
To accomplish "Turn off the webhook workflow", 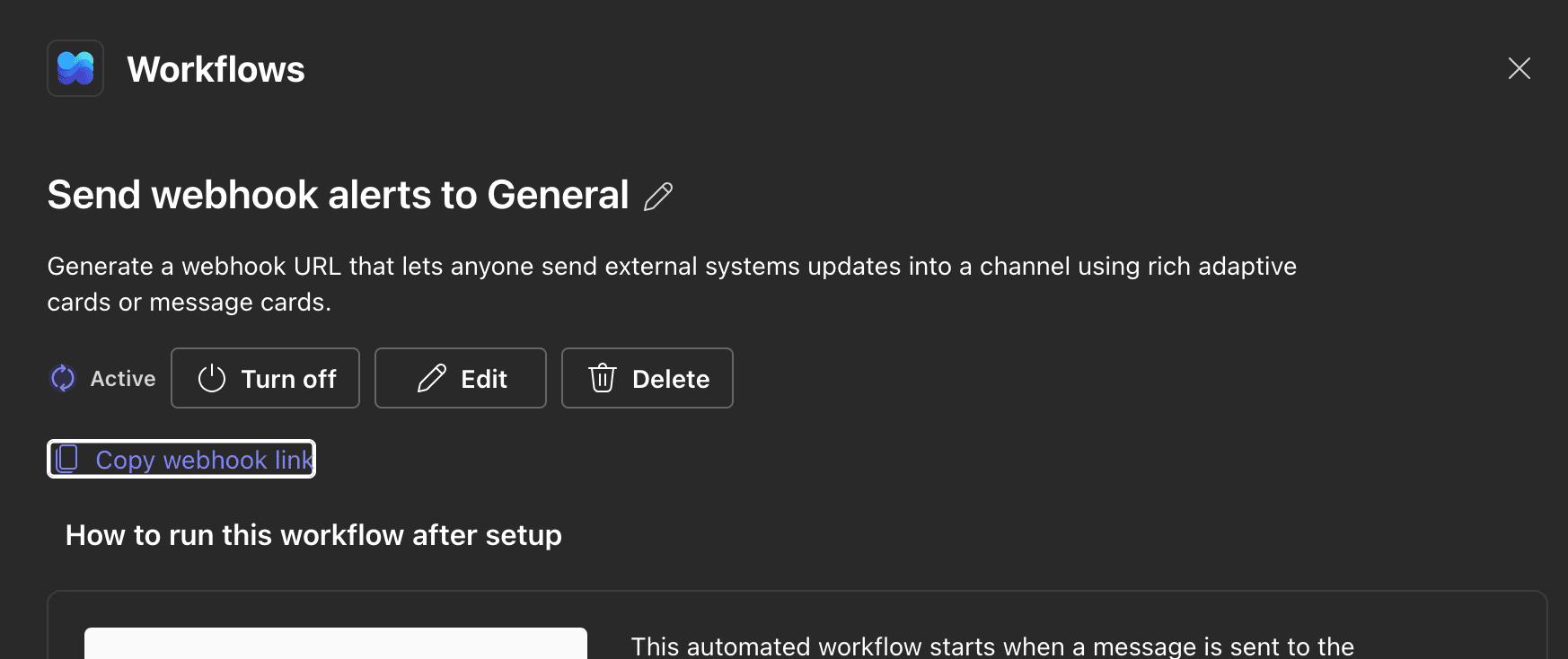I will pyautogui.click(x=265, y=378).
